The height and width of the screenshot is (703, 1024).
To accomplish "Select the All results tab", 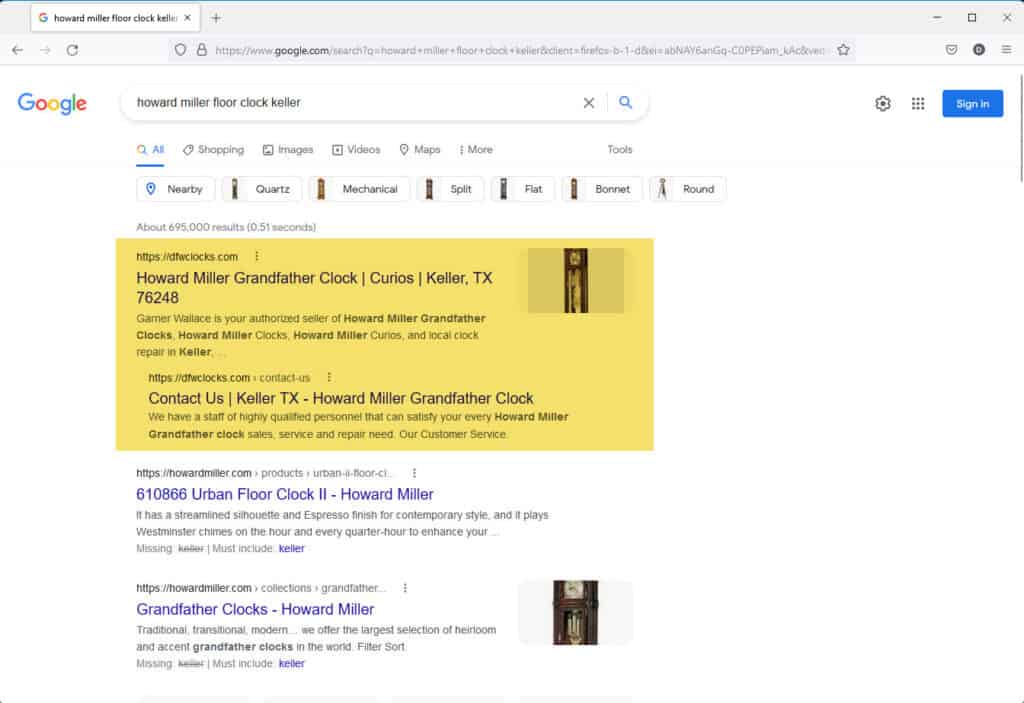I will [x=150, y=150].
